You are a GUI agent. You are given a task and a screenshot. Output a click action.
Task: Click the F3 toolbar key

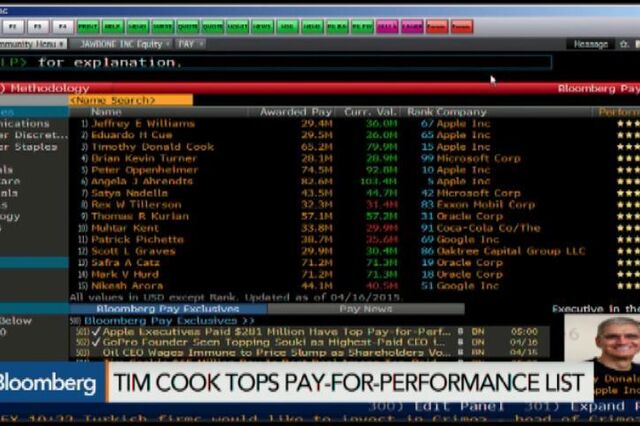coord(38,27)
